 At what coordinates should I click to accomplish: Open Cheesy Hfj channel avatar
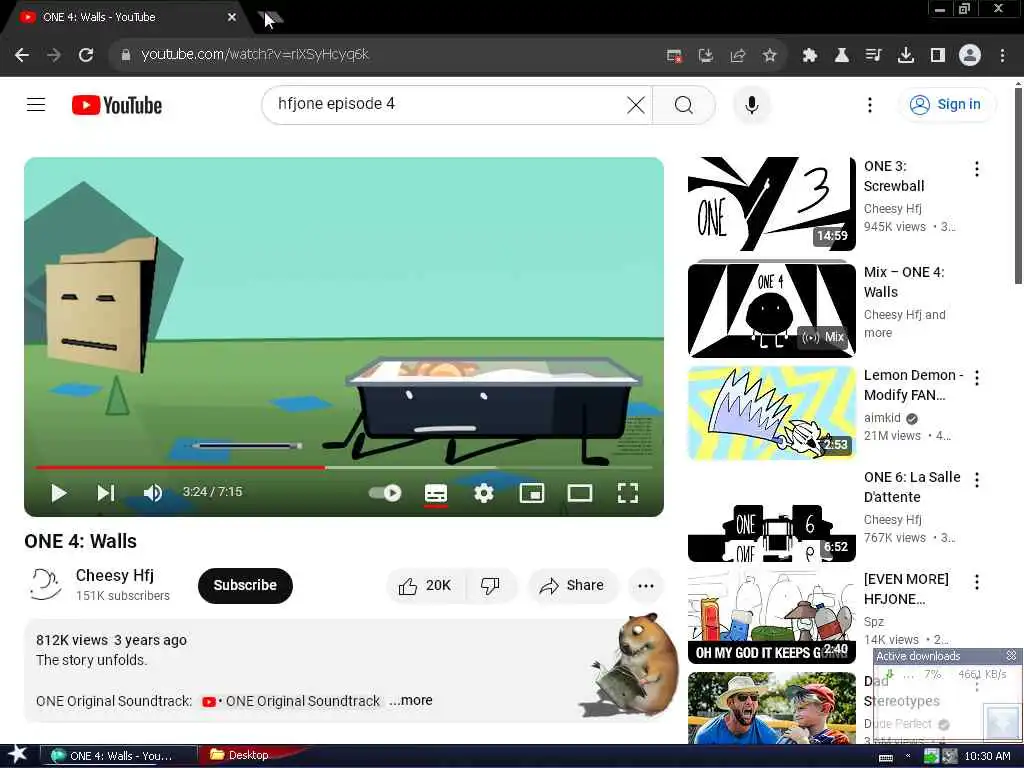coord(46,584)
